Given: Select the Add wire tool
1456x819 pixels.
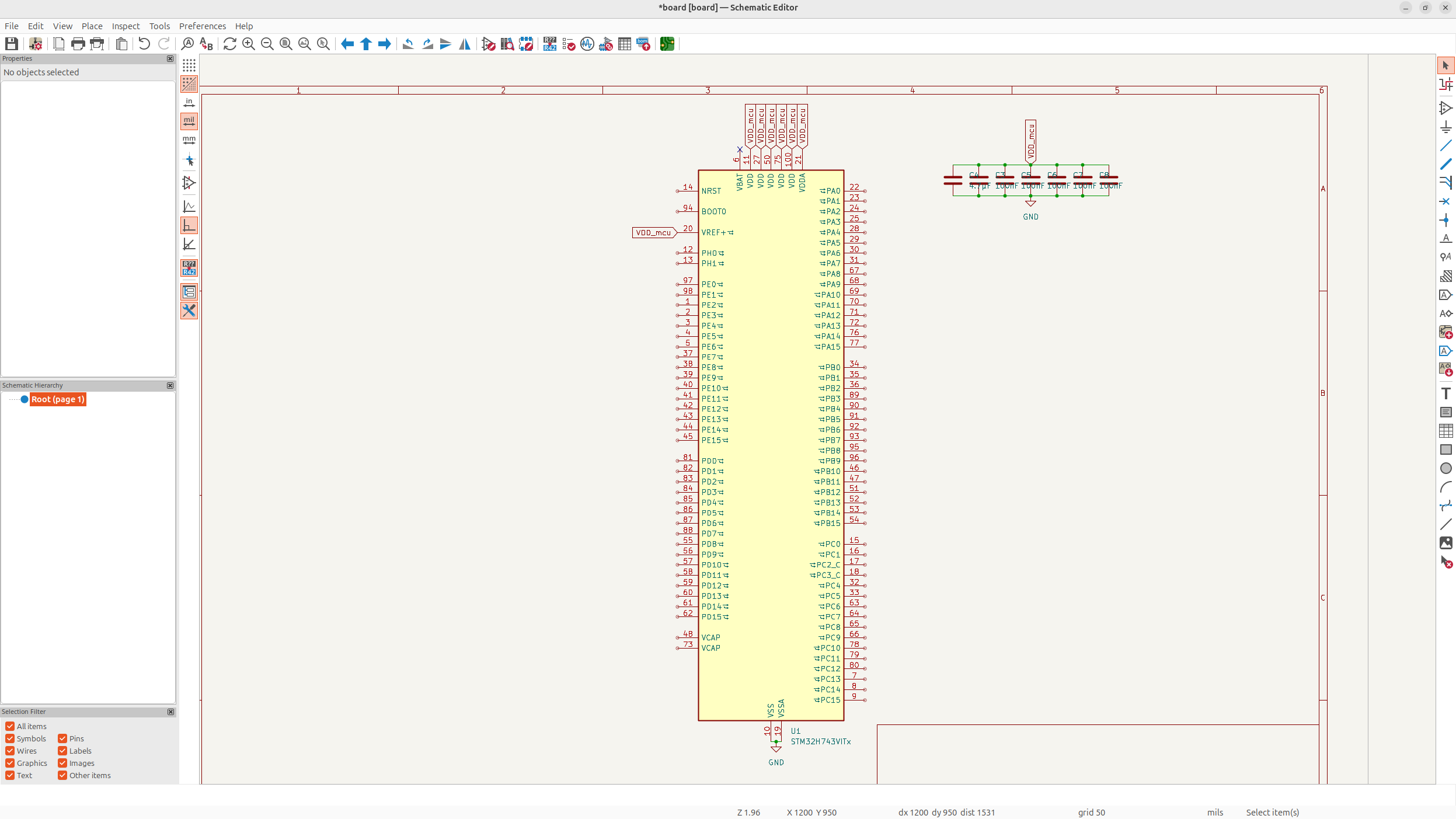Looking at the screenshot, I should pyautogui.click(x=1445, y=145).
